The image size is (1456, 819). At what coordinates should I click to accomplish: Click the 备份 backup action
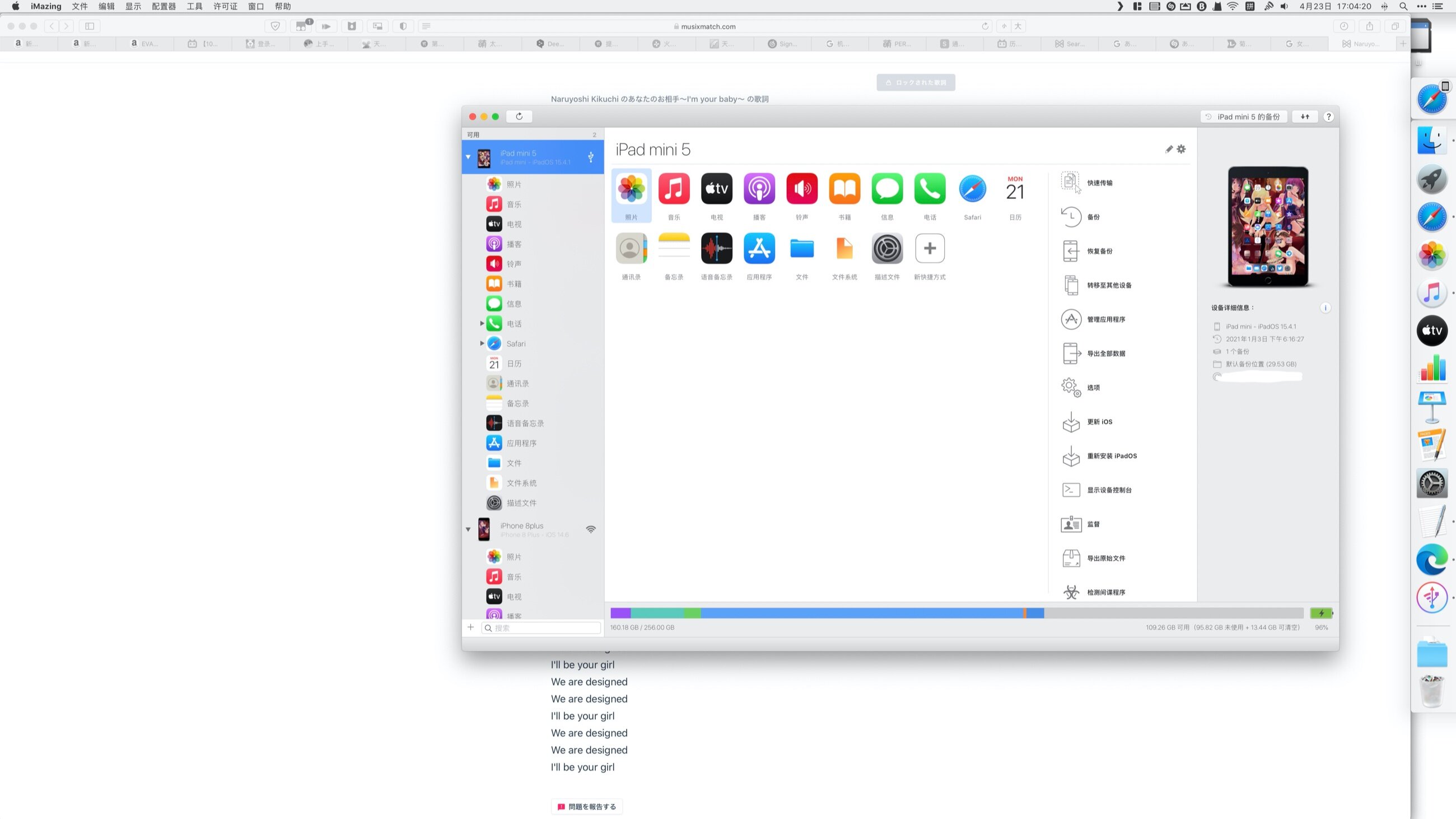pos(1081,217)
